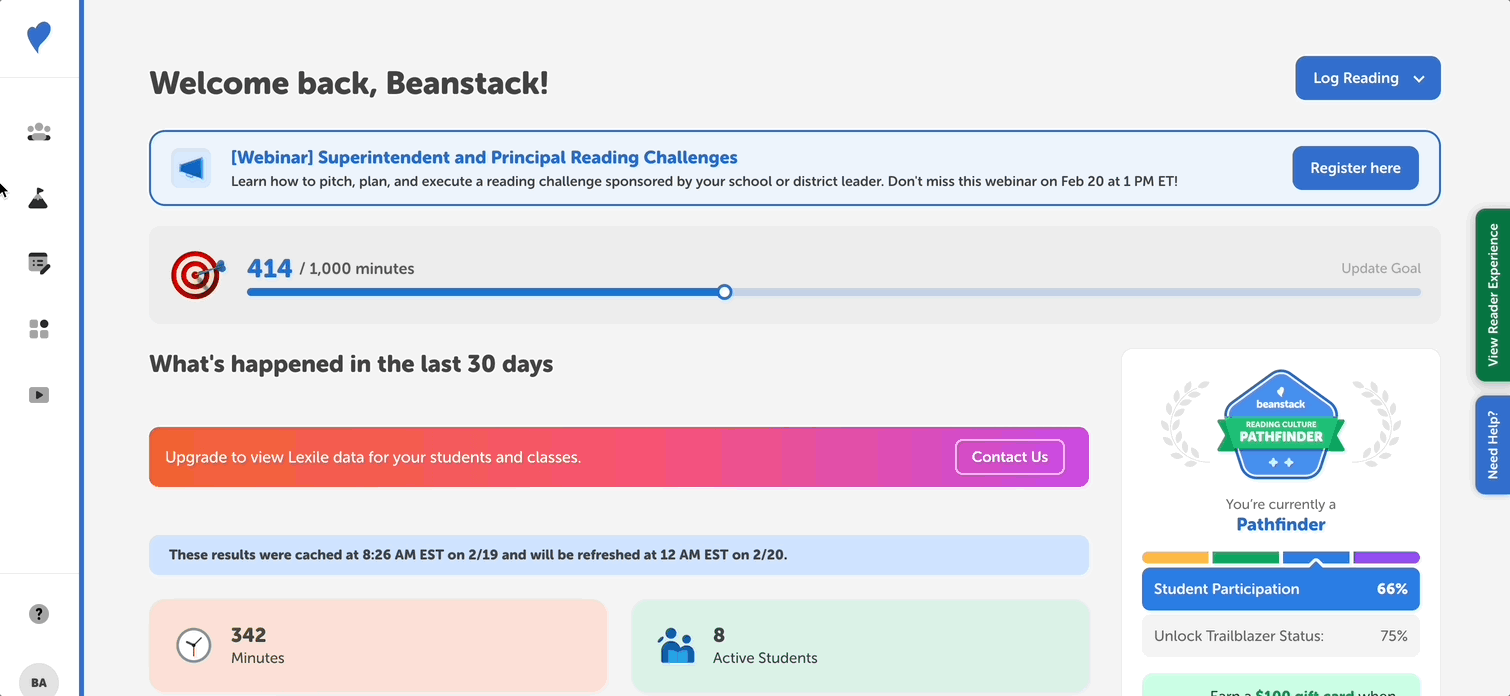Open the Log Reading dropdown
1510x696 pixels.
(x=1367, y=77)
